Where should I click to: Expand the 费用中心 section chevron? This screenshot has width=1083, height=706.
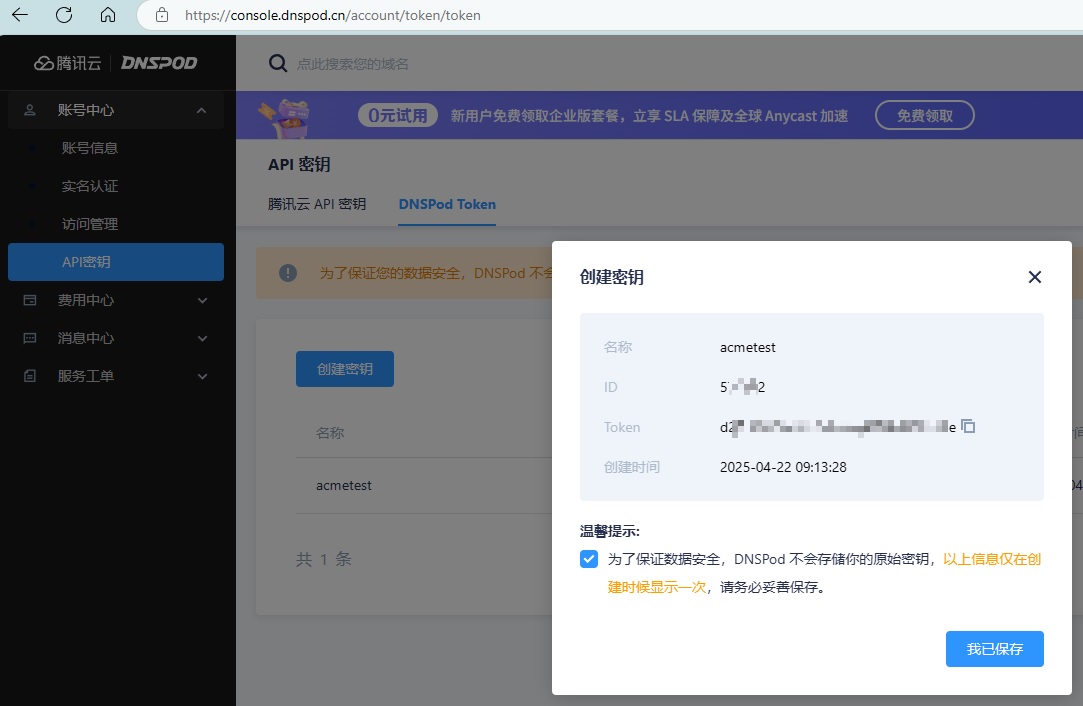point(202,300)
